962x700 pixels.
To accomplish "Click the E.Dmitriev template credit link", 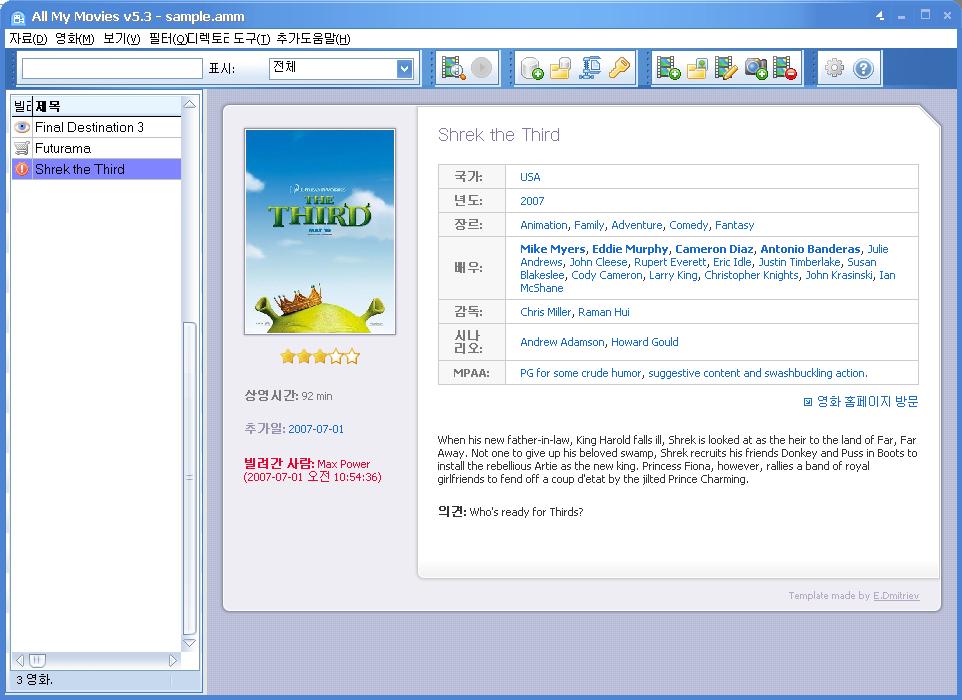I will (x=896, y=596).
